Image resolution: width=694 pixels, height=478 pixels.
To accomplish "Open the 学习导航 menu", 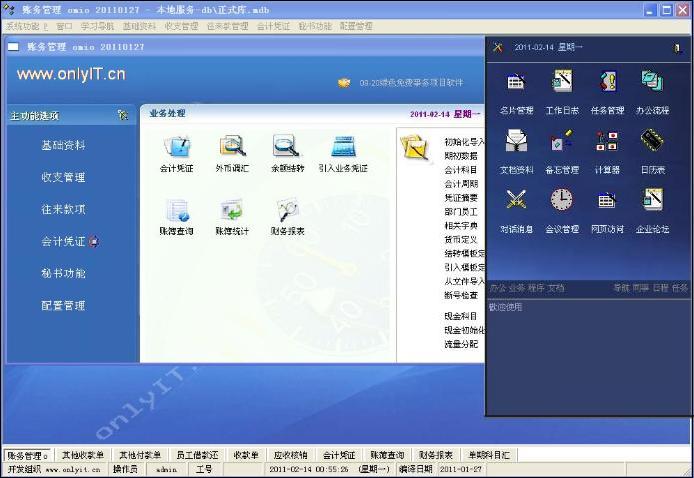I will [97, 26].
